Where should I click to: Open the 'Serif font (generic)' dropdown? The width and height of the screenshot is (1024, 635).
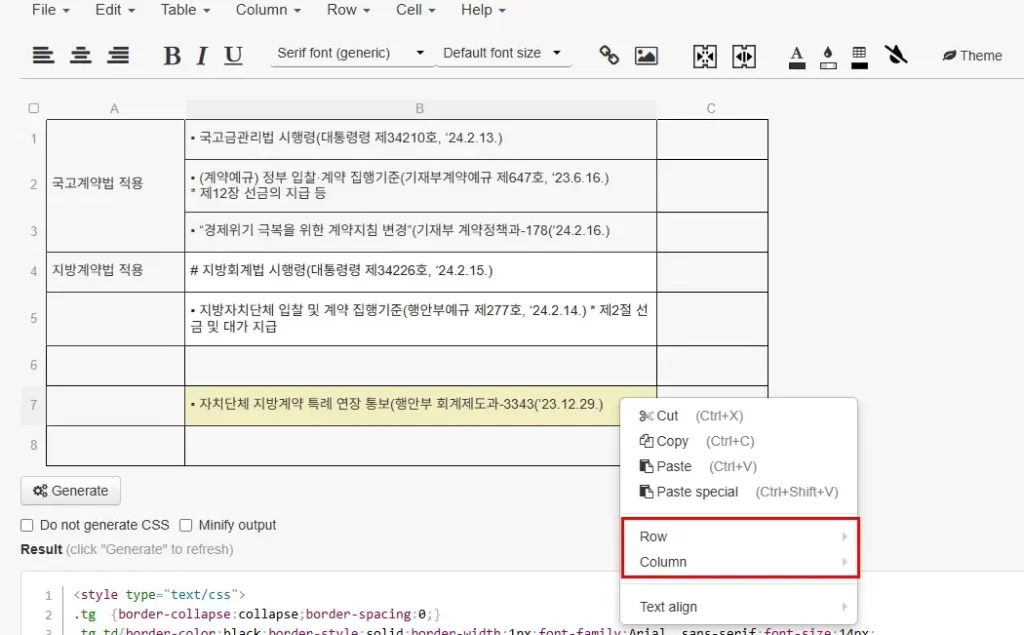pos(351,53)
